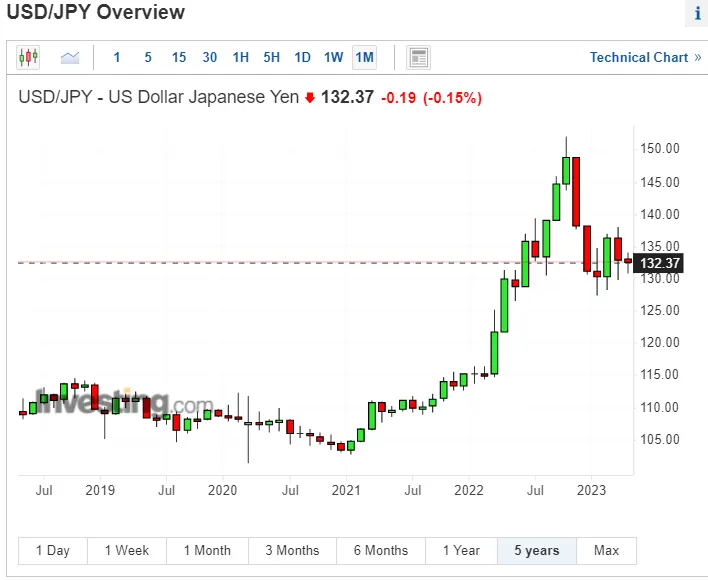The image size is (708, 580).
Task: Set the 5 minute interval
Action: [x=148, y=57]
